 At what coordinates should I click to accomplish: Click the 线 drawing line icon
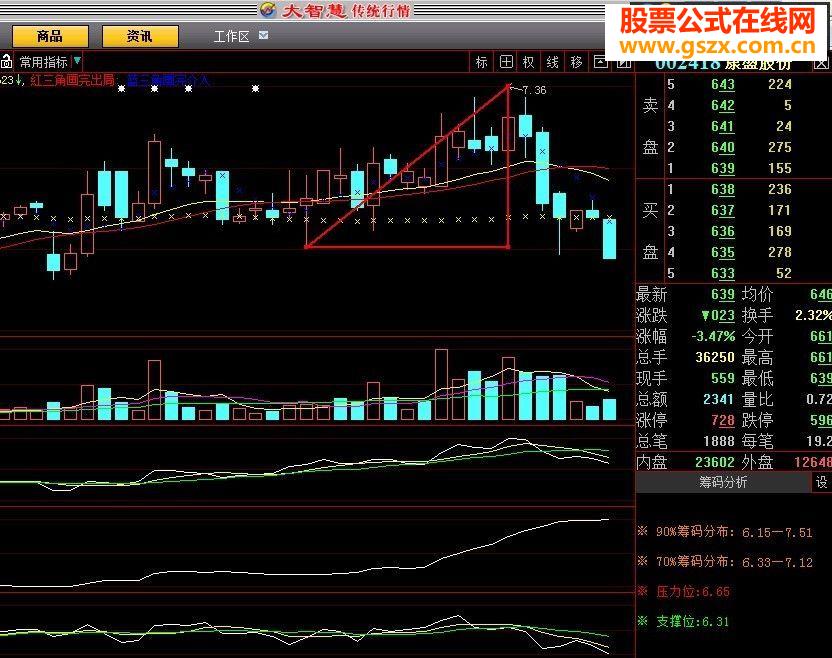(x=552, y=62)
